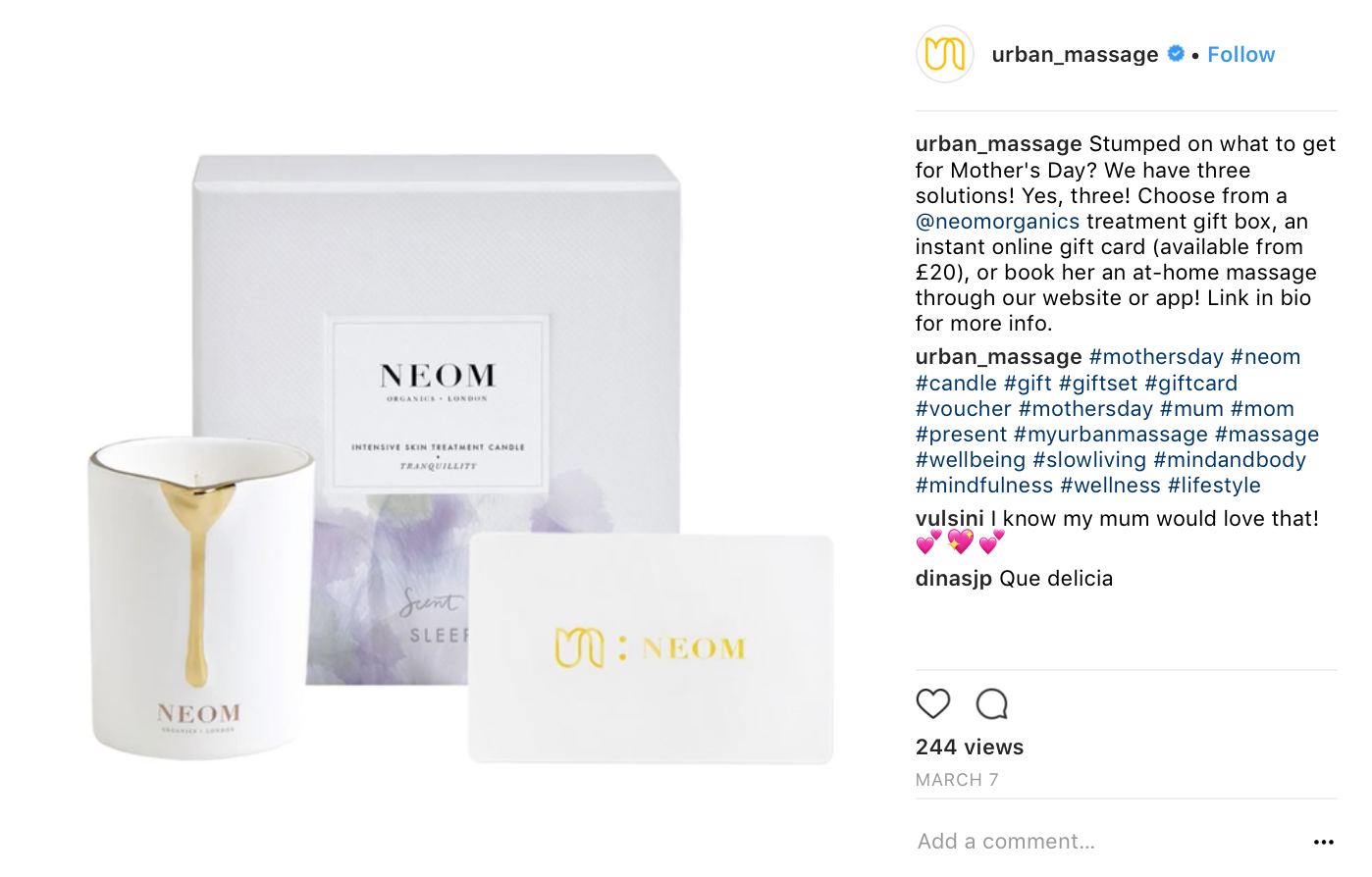Explore the #mindandbody hashtag
The image size is (1372, 877).
tap(1230, 460)
